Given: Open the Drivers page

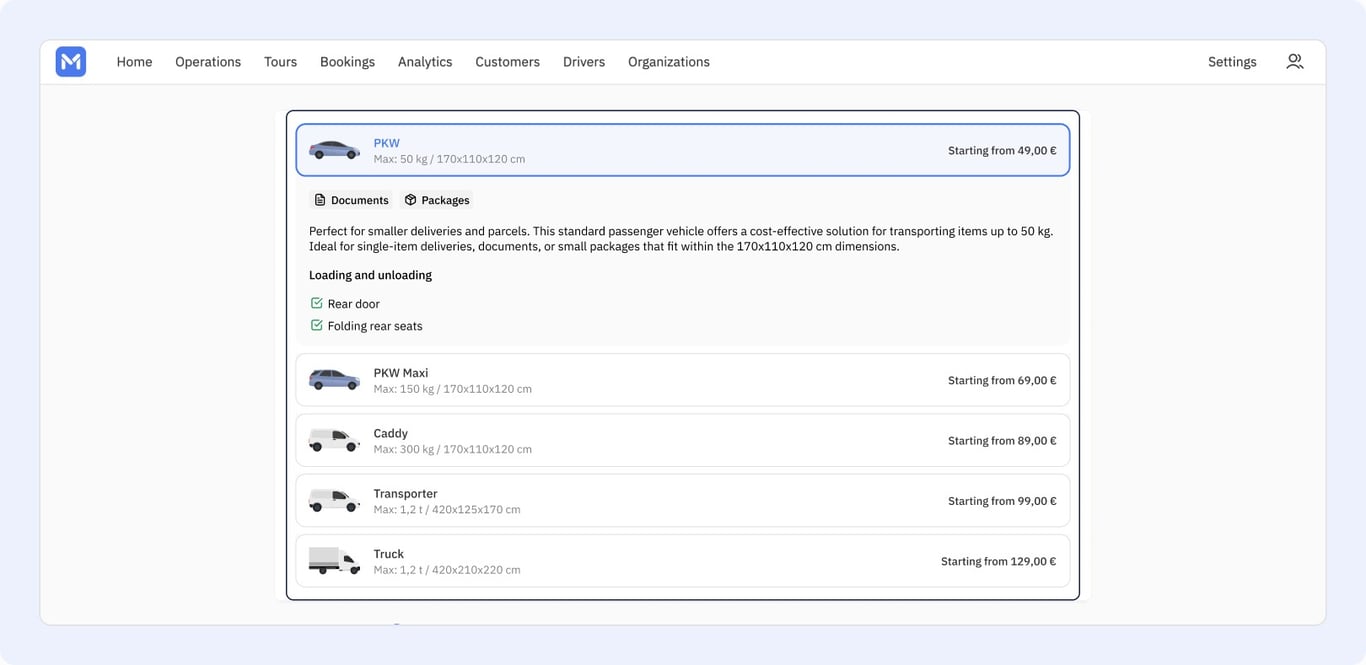Looking at the screenshot, I should tap(584, 62).
